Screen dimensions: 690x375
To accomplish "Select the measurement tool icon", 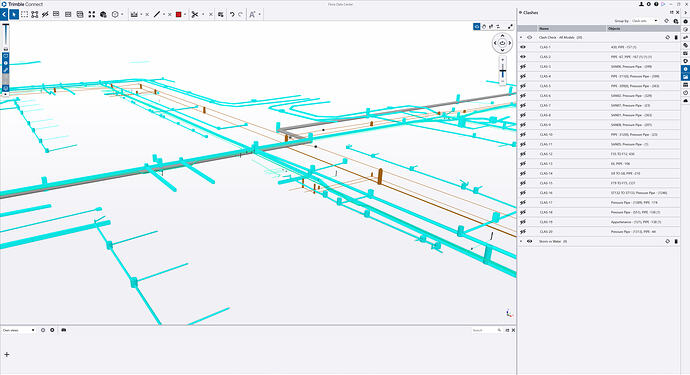I will [x=134, y=15].
